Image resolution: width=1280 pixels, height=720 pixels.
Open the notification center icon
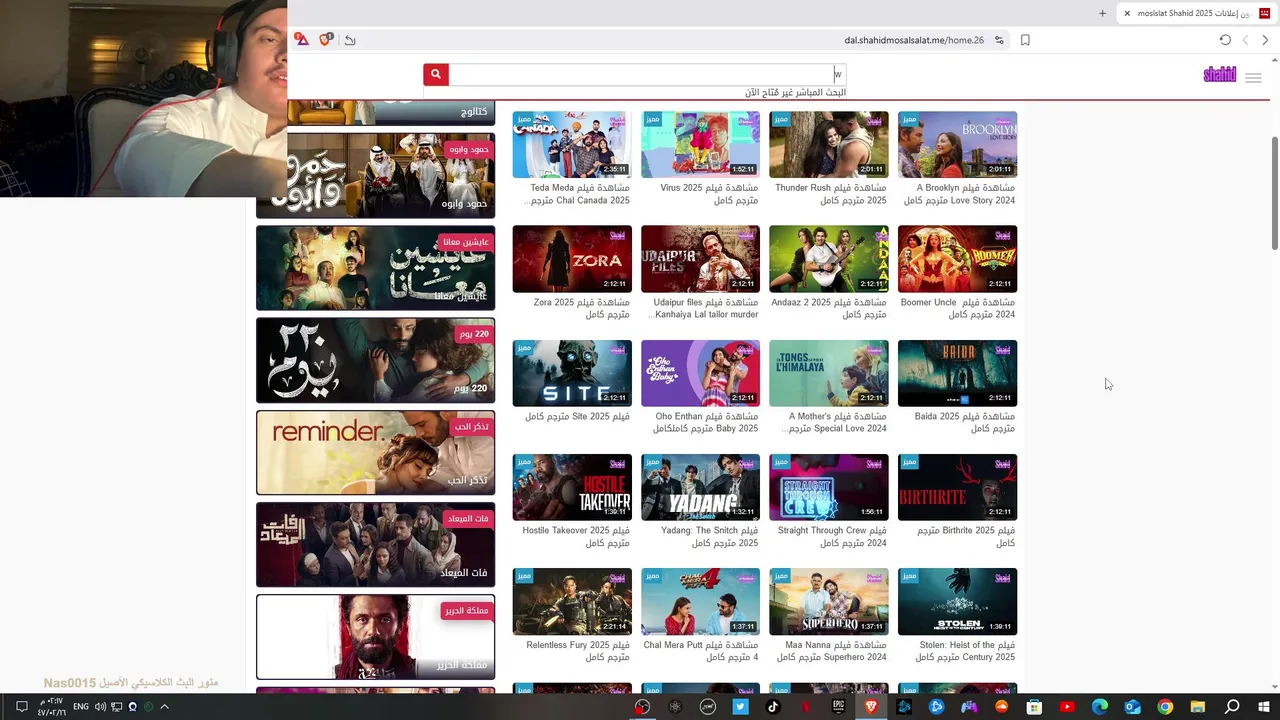21,707
